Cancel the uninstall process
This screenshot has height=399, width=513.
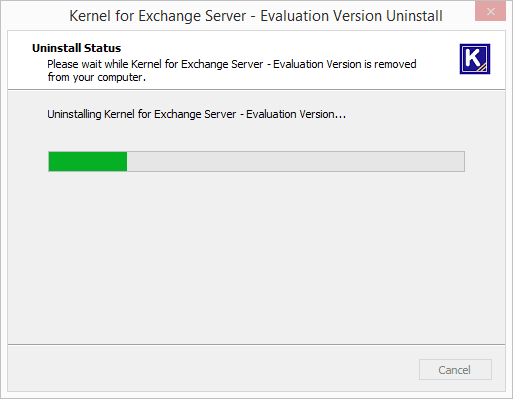455,369
